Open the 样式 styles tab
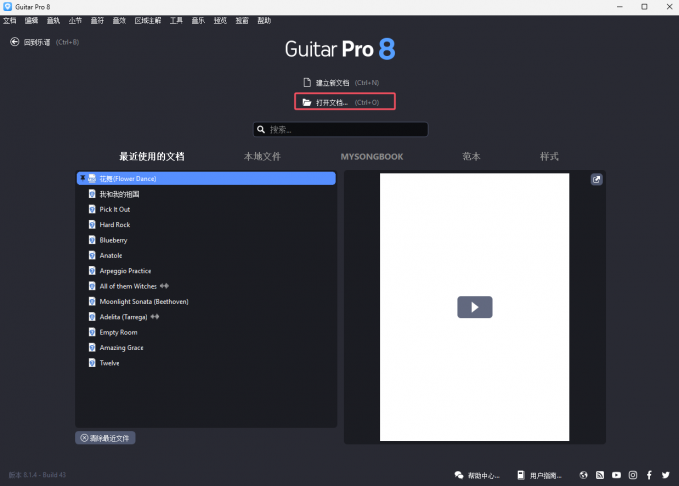 coord(549,156)
